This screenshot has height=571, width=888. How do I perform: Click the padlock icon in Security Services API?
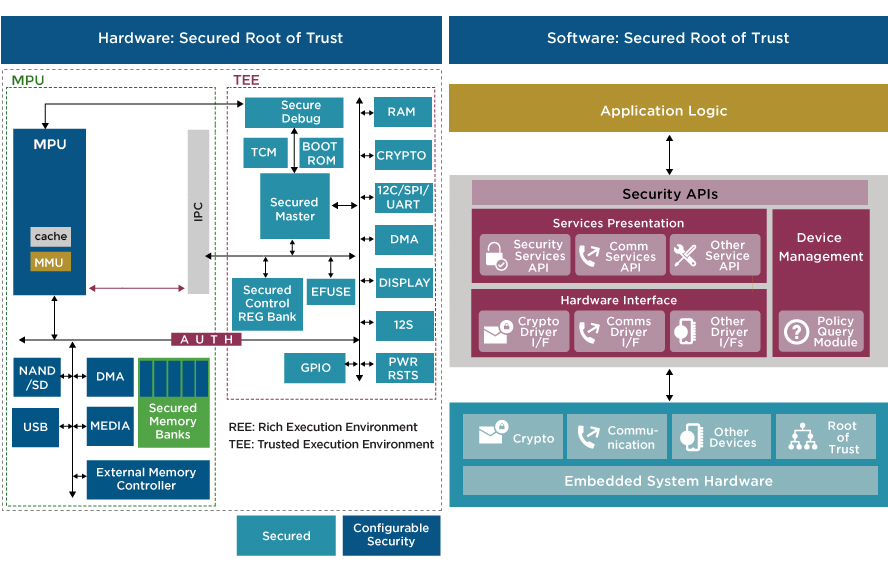pyautogui.click(x=495, y=255)
